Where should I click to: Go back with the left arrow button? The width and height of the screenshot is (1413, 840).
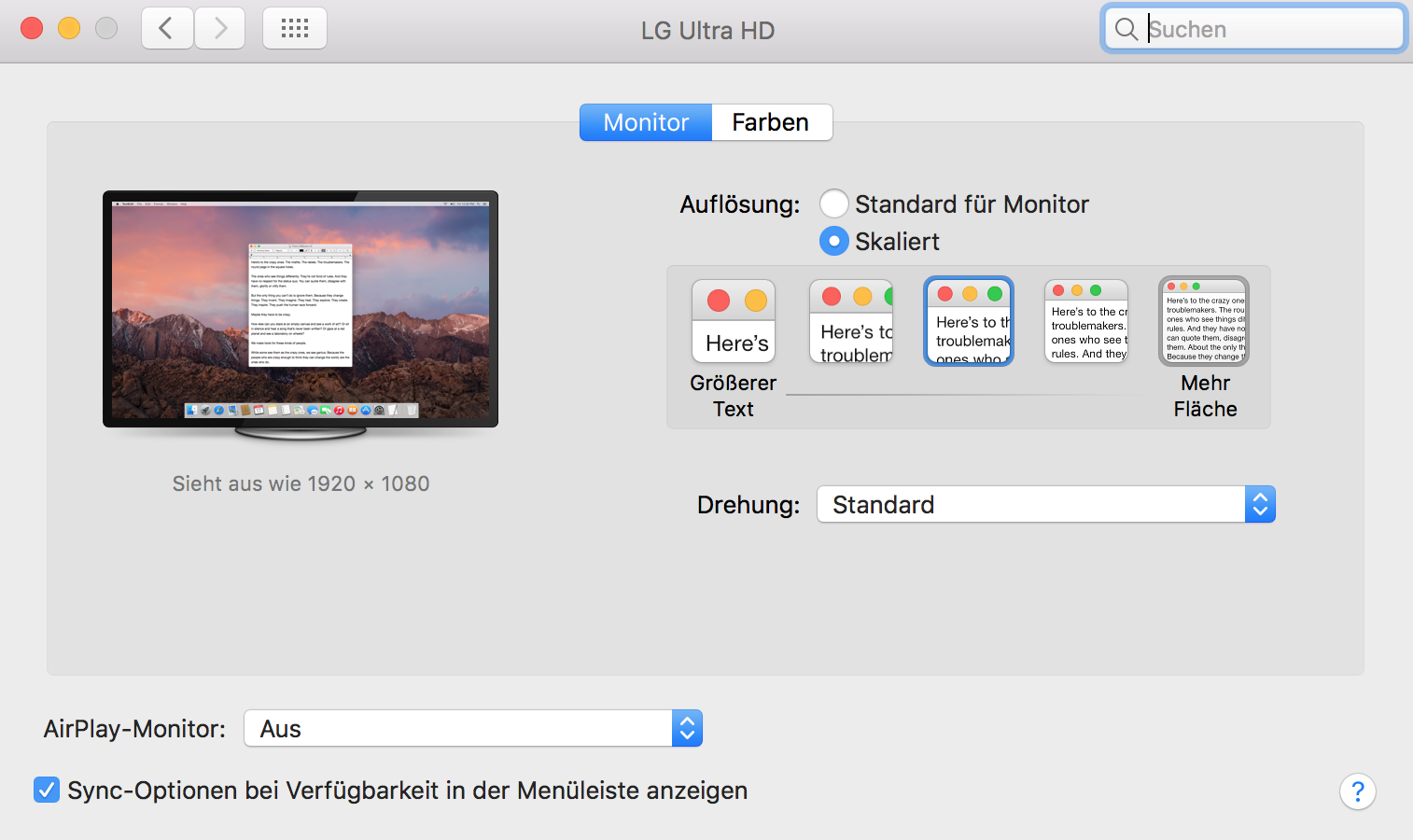tap(167, 28)
